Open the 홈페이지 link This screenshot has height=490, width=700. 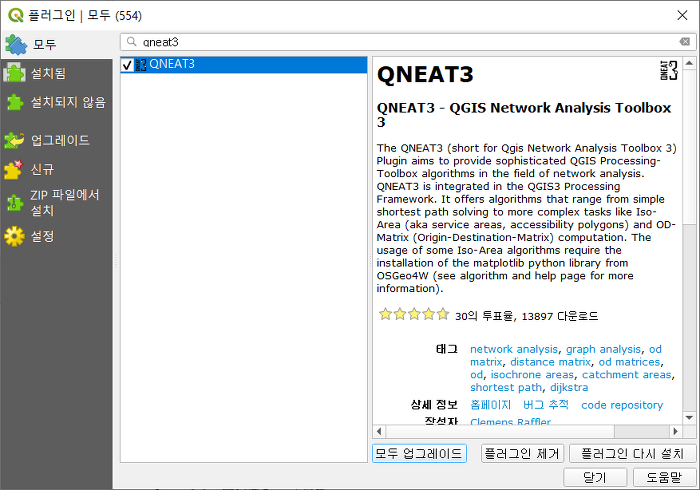coord(491,405)
